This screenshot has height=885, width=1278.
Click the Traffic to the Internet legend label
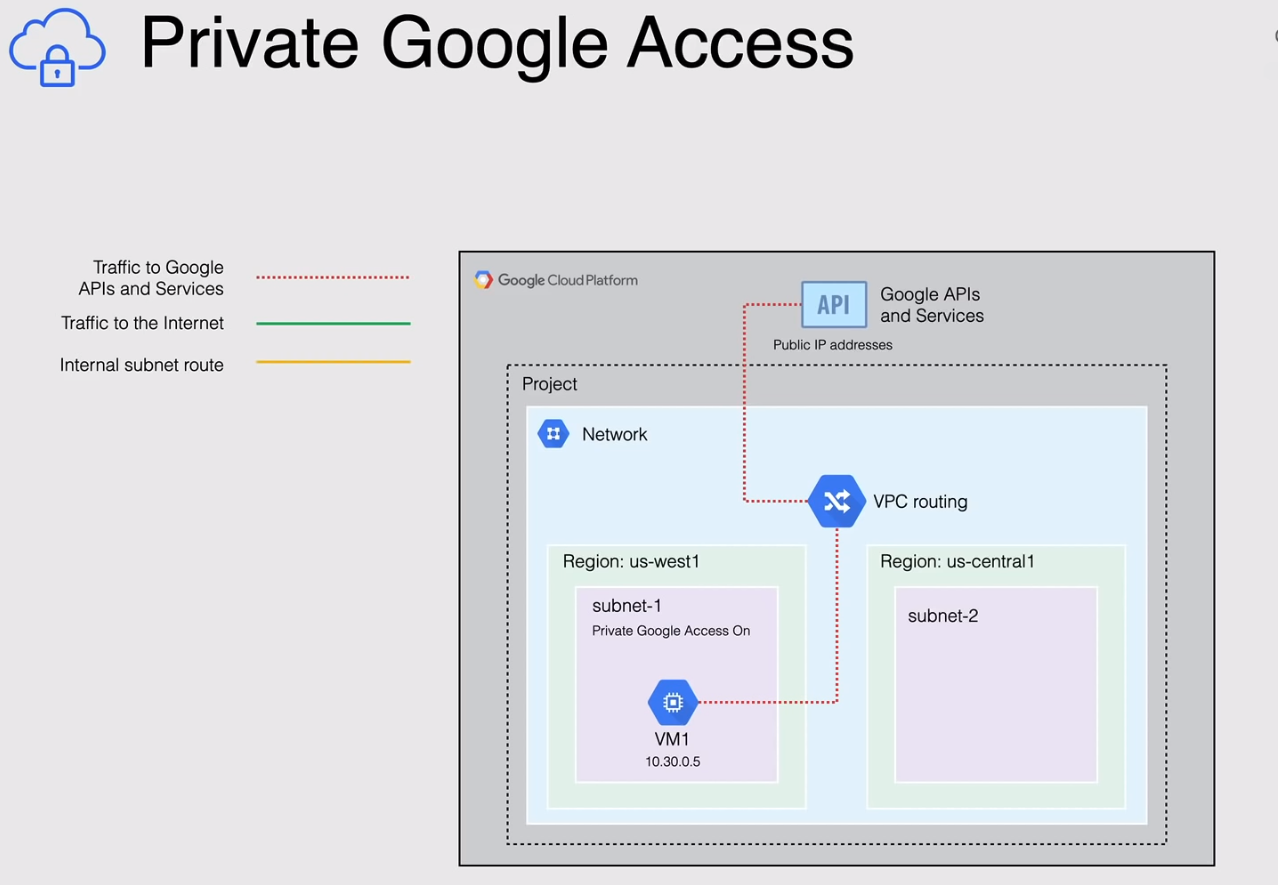coord(142,323)
